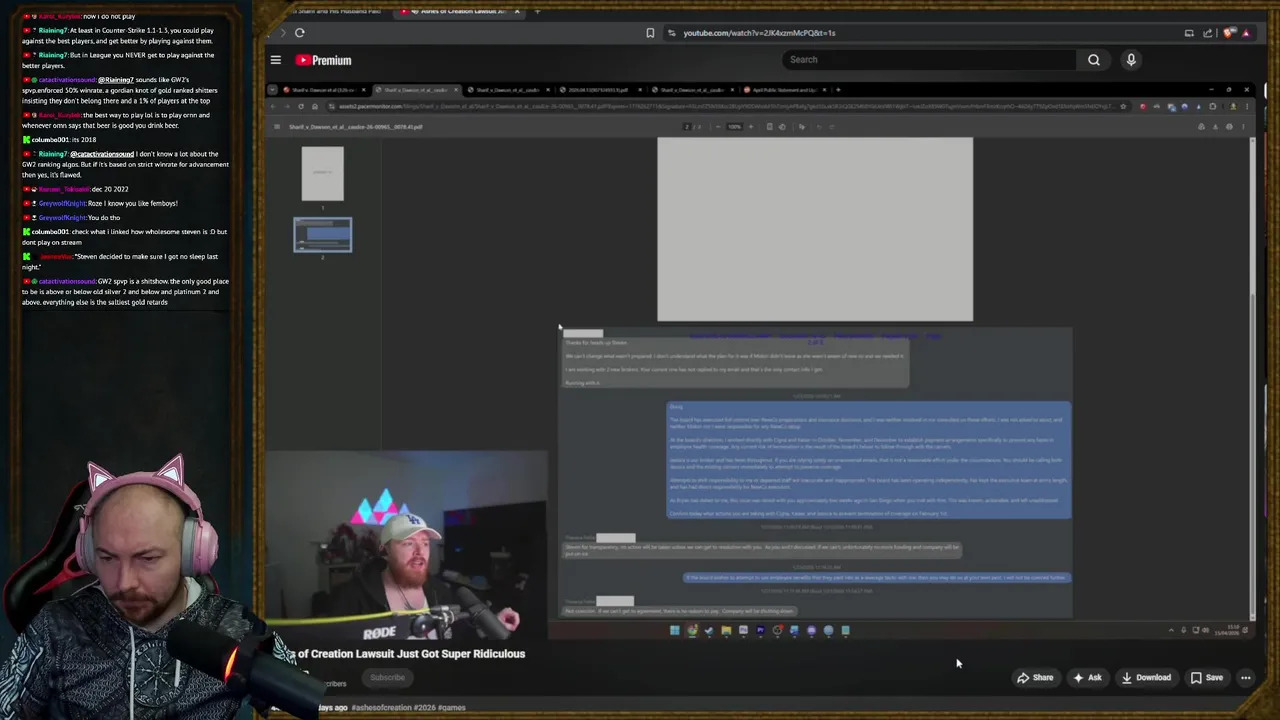Click the Subscribe button
1280x720 pixels.
pos(387,678)
